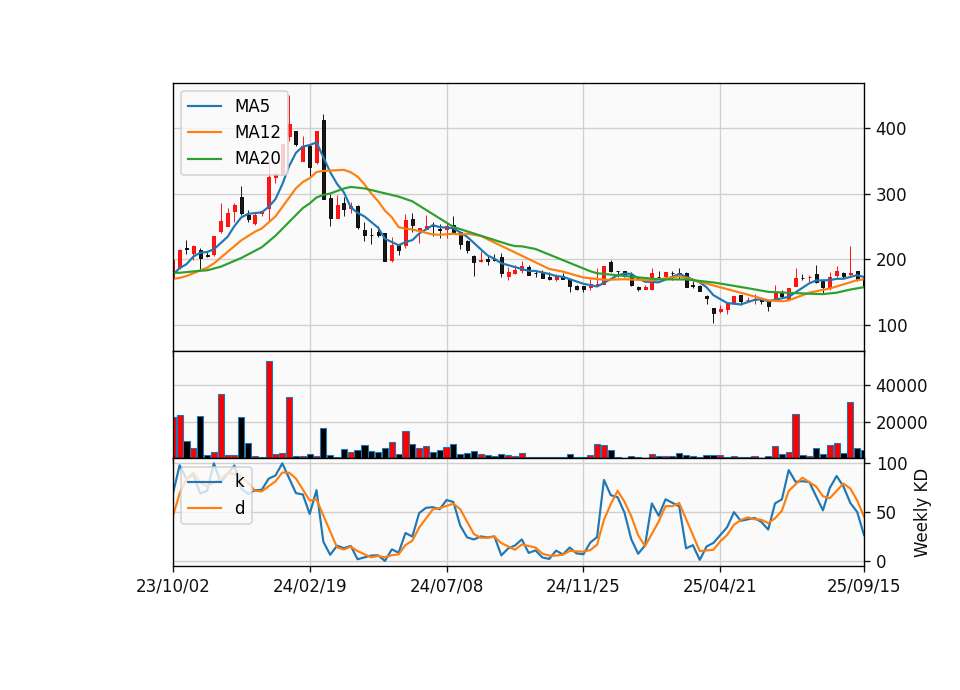Click the 24/02/19 date axis label
This screenshot has width=960, height=690.
(309, 586)
